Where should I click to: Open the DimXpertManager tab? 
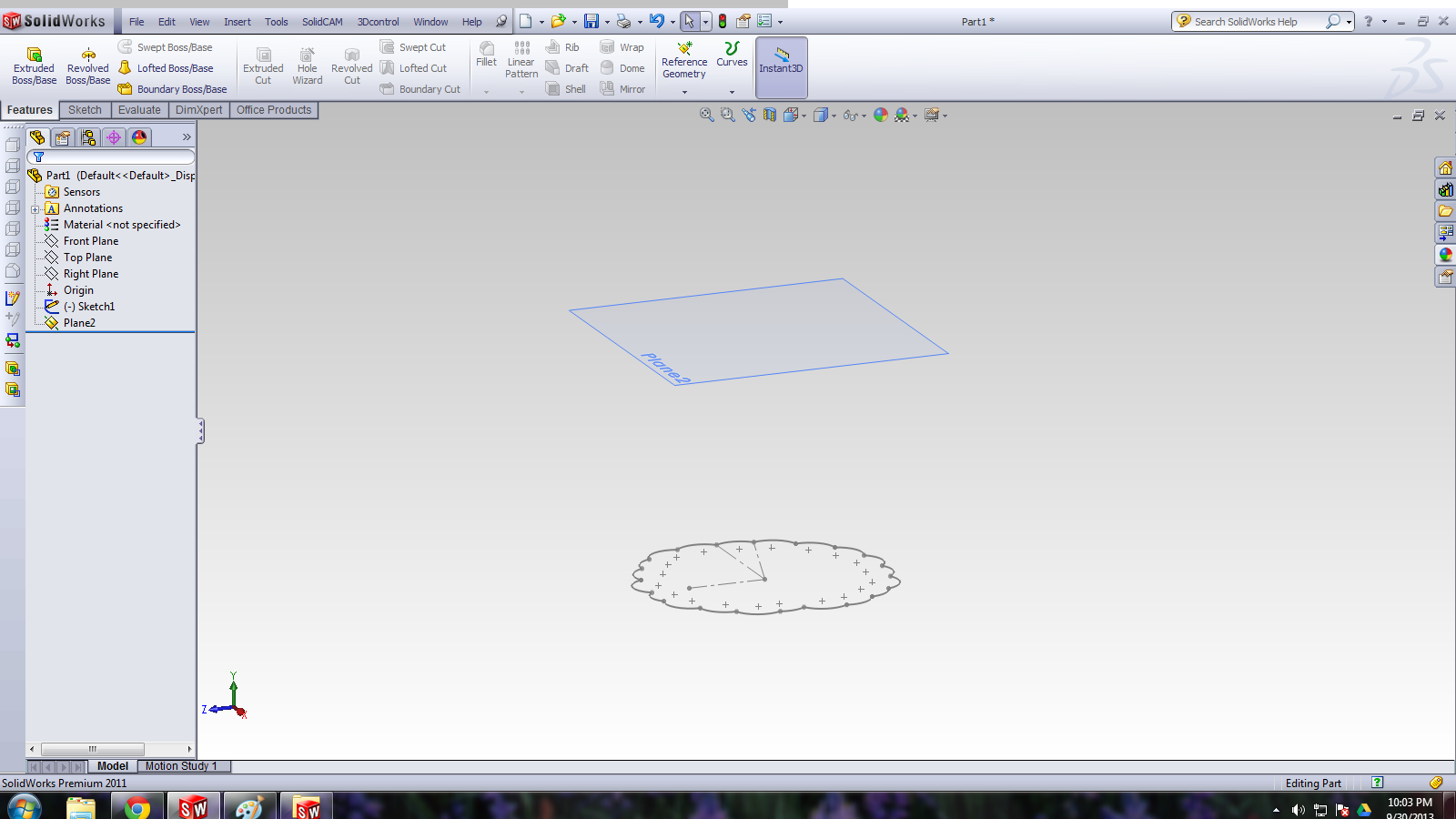pos(114,137)
